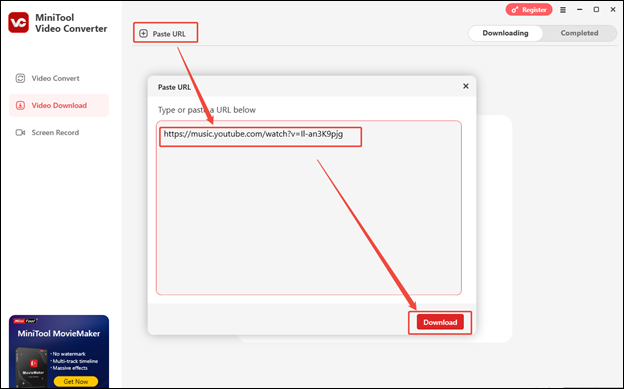Go to Screen Record section label
624x389 pixels.
pyautogui.click(x=55, y=133)
